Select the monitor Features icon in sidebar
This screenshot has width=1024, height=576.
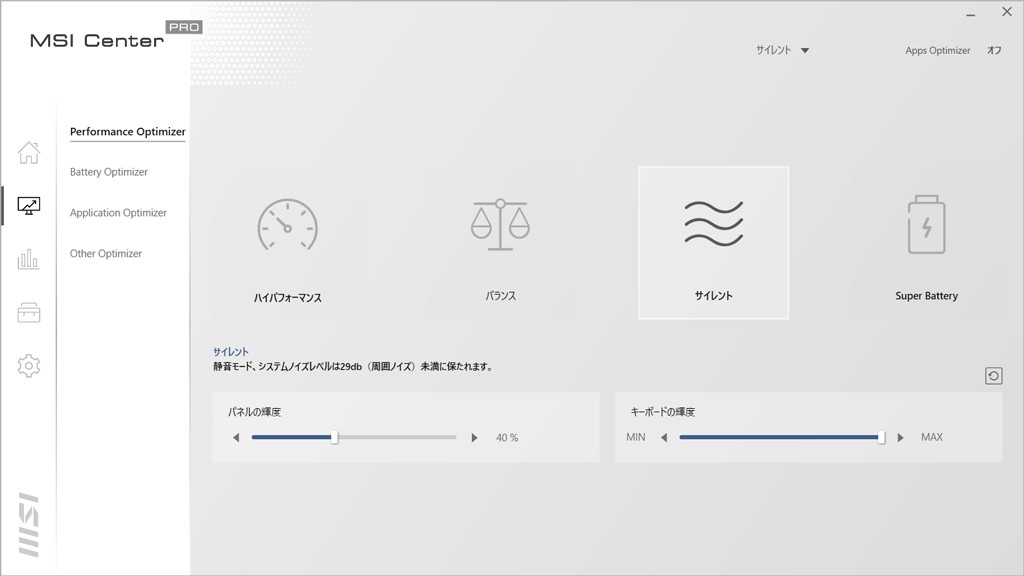point(29,206)
